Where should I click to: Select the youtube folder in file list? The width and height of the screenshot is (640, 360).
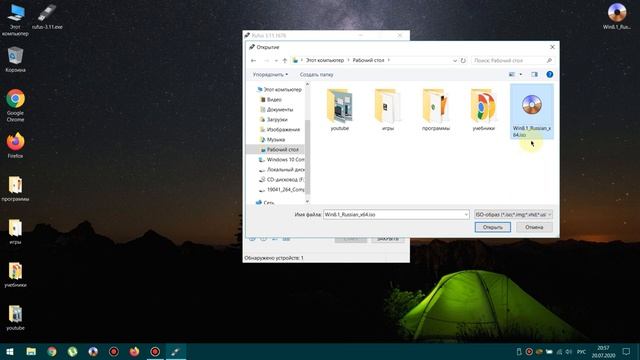[340, 109]
